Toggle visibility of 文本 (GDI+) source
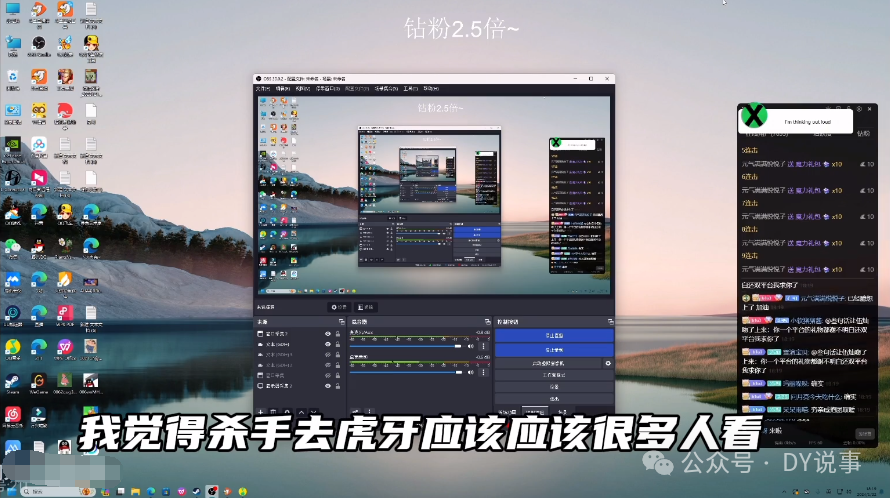Viewport: 890px width, 498px height. pyautogui.click(x=328, y=344)
